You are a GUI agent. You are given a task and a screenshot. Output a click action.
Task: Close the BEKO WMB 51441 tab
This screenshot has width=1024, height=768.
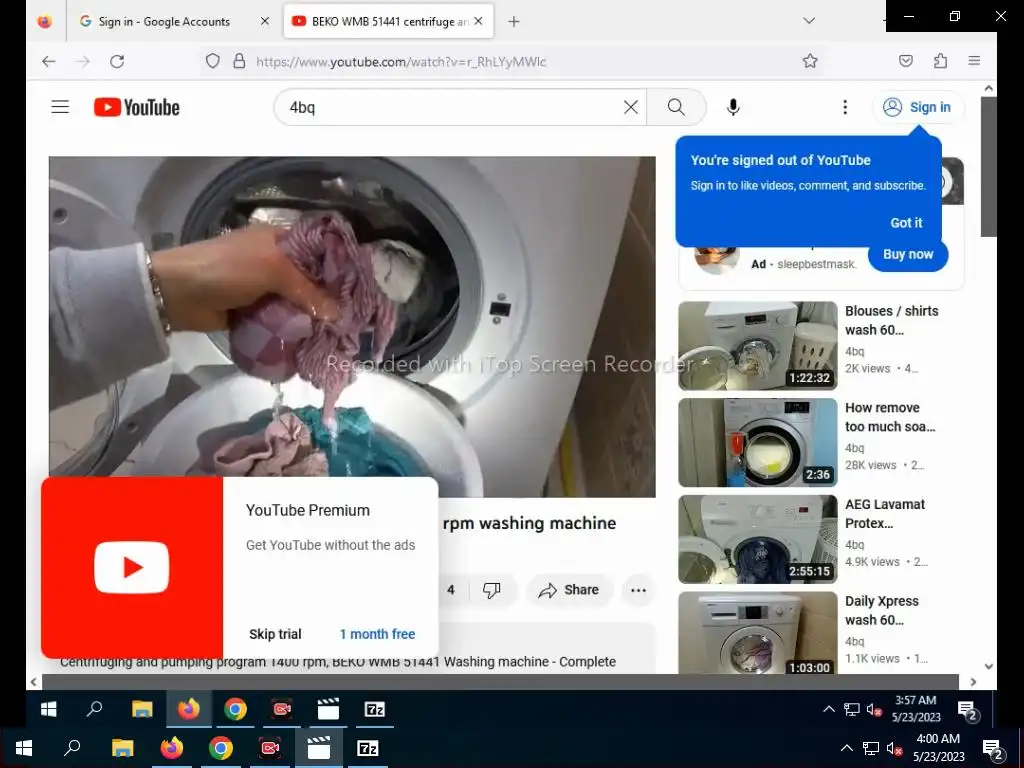478,22
